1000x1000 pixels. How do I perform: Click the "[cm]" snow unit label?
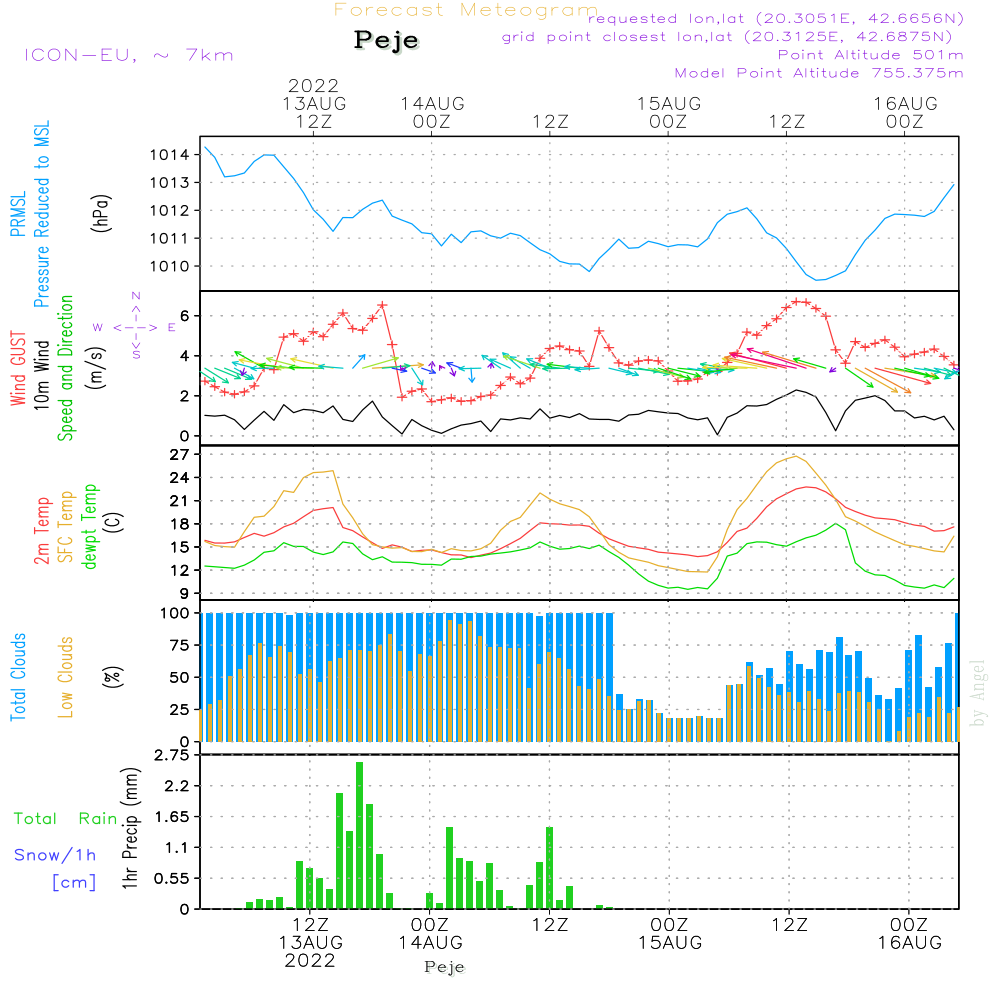pyautogui.click(x=74, y=883)
